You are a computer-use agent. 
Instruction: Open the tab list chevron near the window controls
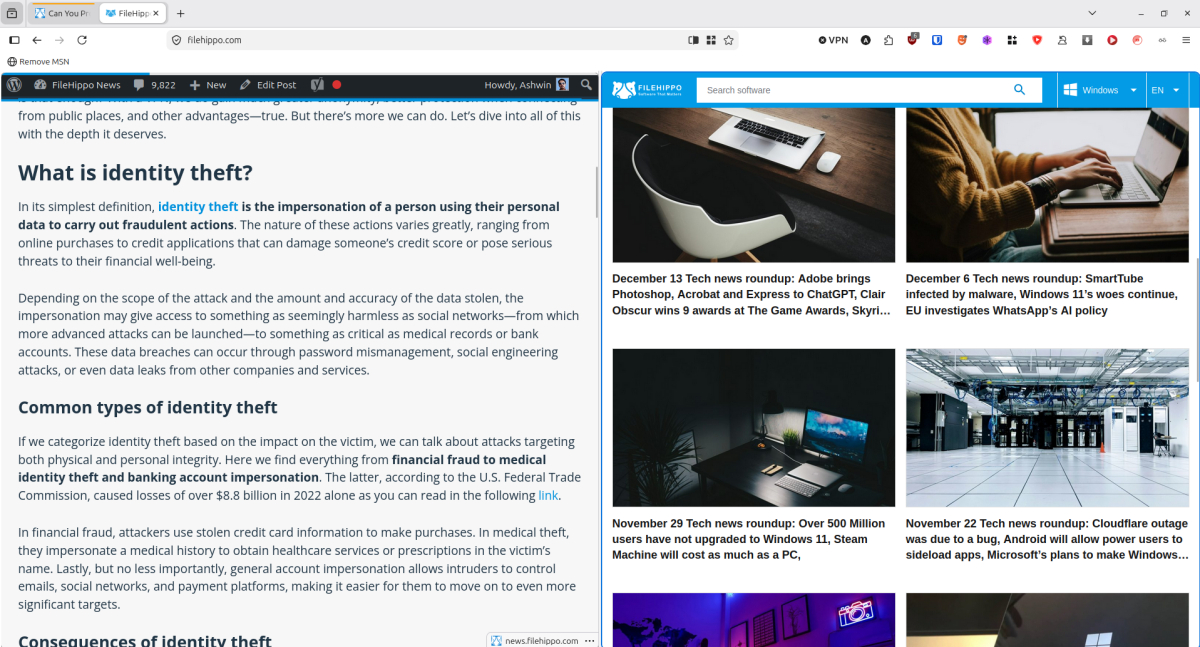[x=1091, y=13]
